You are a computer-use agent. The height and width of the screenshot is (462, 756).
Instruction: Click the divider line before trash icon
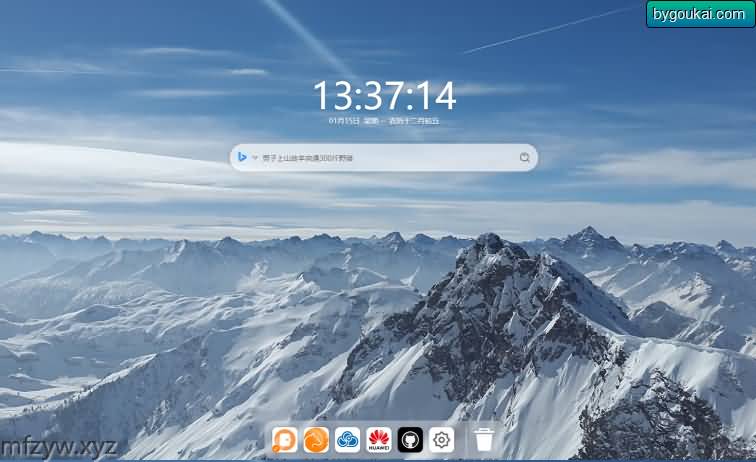point(465,440)
